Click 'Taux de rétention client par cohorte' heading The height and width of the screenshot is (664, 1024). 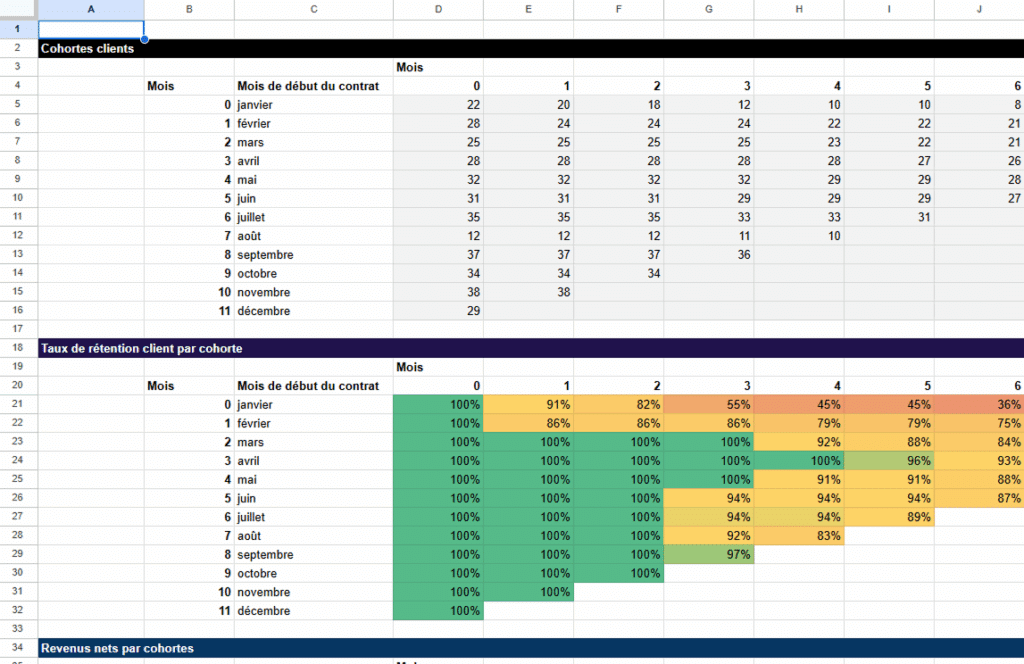[140, 348]
